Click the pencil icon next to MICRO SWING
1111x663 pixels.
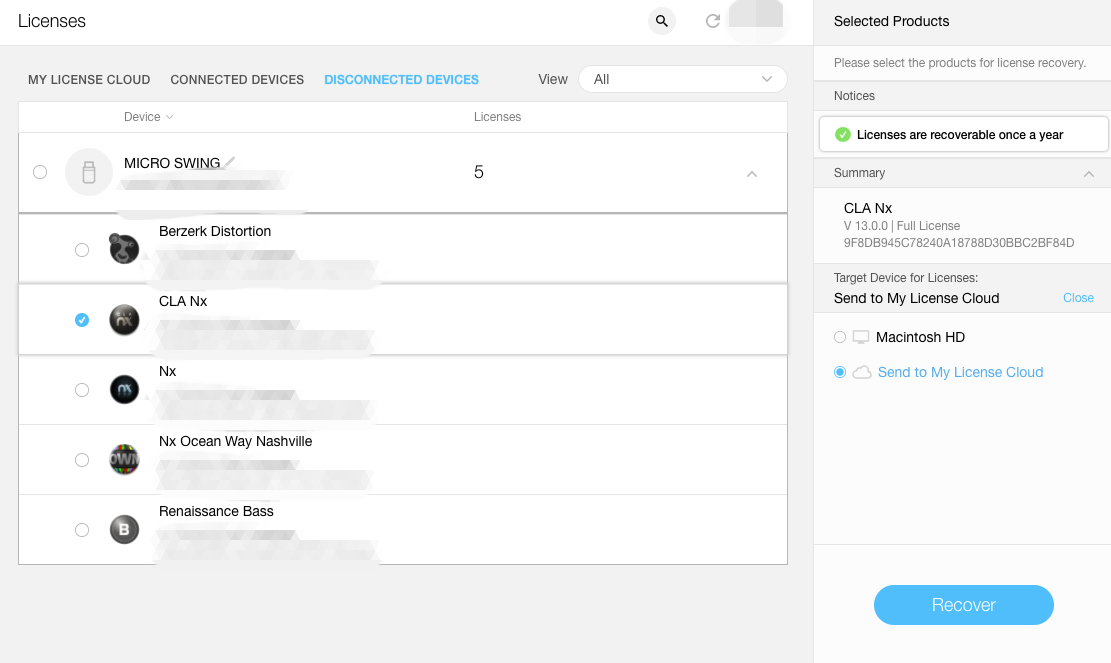pyautogui.click(x=230, y=162)
